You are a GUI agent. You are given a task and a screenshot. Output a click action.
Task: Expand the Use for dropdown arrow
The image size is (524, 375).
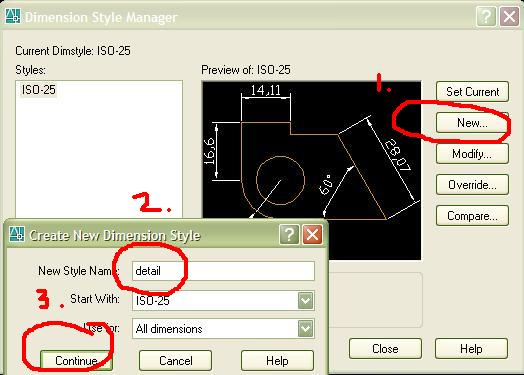click(x=305, y=329)
